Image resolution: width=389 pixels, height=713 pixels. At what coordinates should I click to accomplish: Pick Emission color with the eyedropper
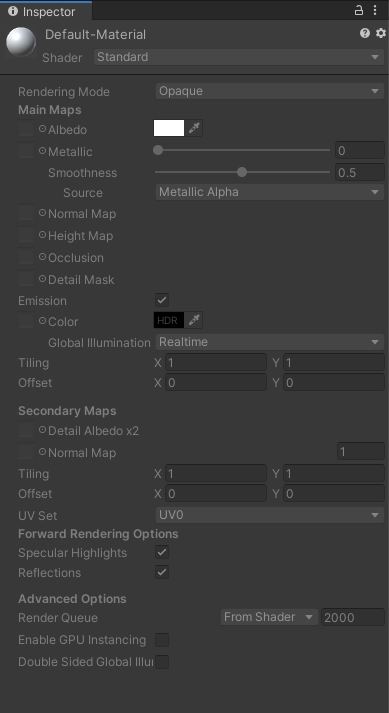tap(194, 321)
